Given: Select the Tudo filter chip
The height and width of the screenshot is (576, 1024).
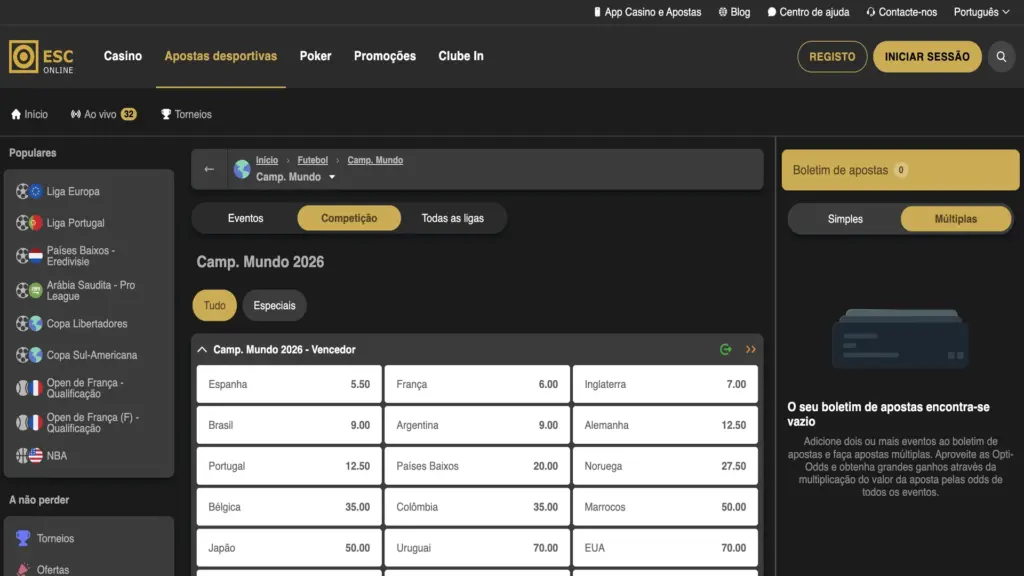Looking at the screenshot, I should pyautogui.click(x=214, y=305).
